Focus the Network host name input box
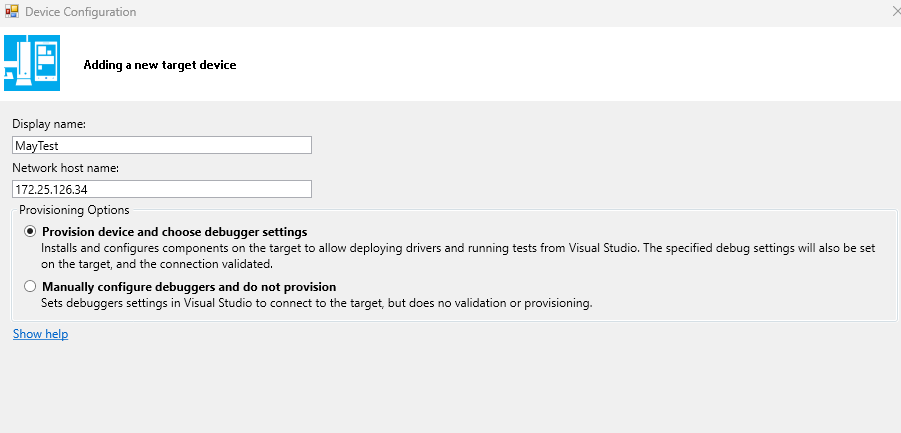 click(162, 189)
